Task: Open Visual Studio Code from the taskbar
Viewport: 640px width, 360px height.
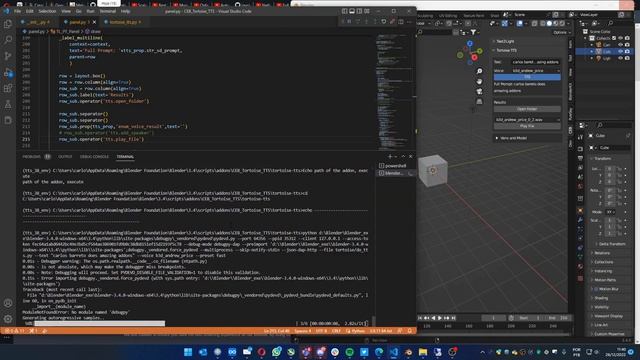Action: (393, 352)
